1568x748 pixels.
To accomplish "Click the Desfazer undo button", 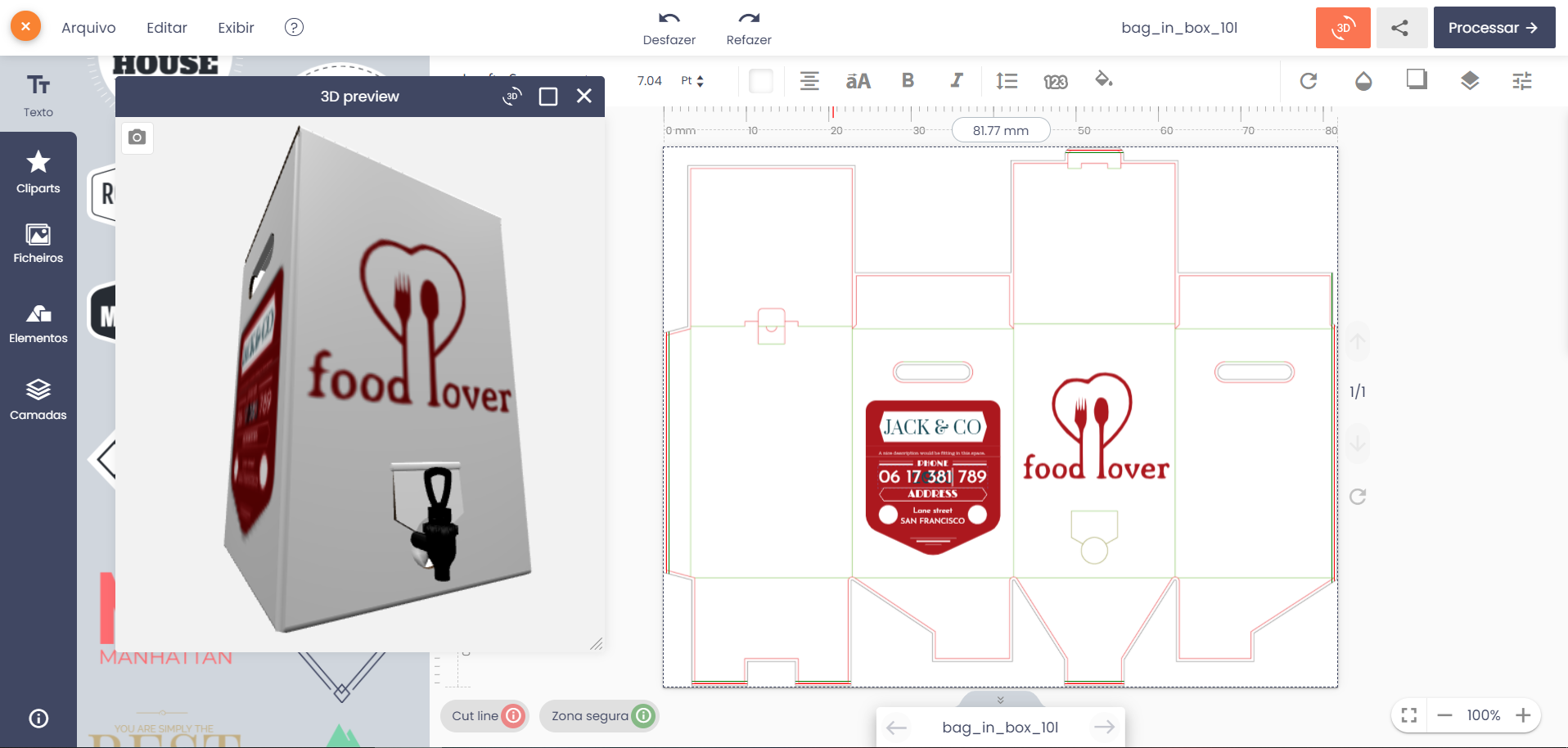I will click(669, 28).
